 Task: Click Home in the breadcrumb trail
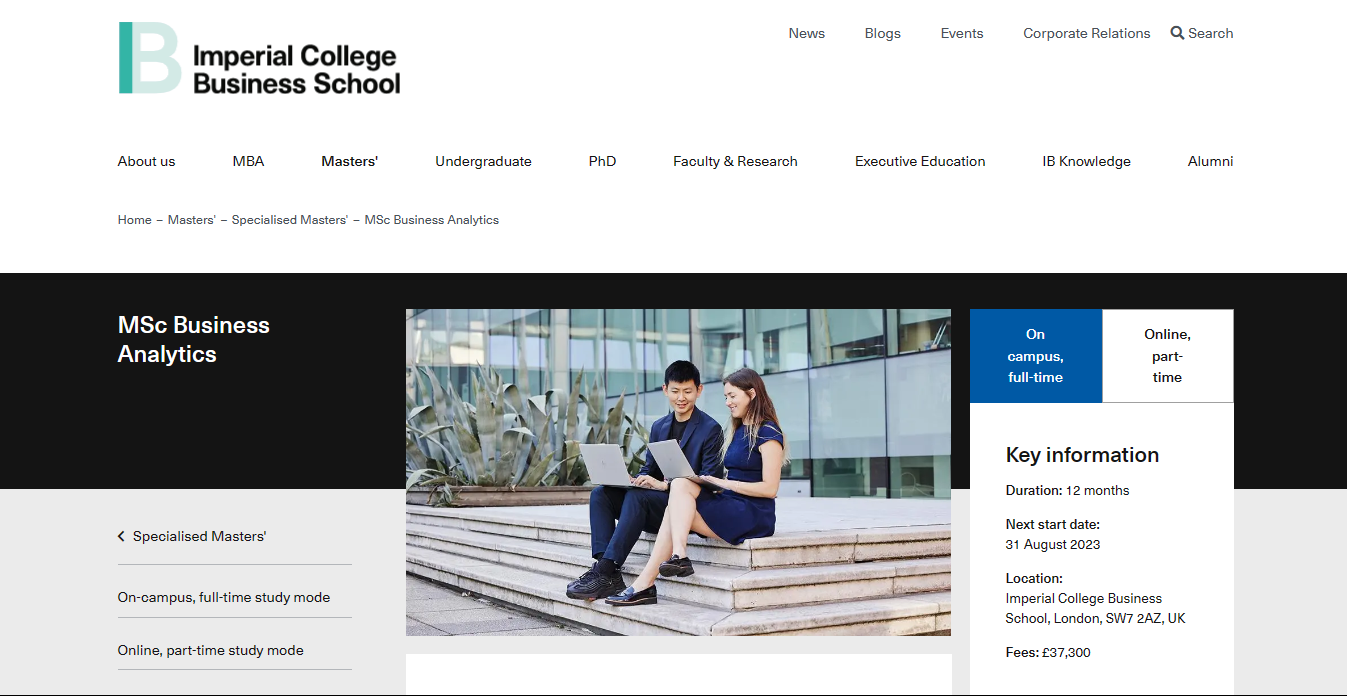134,220
